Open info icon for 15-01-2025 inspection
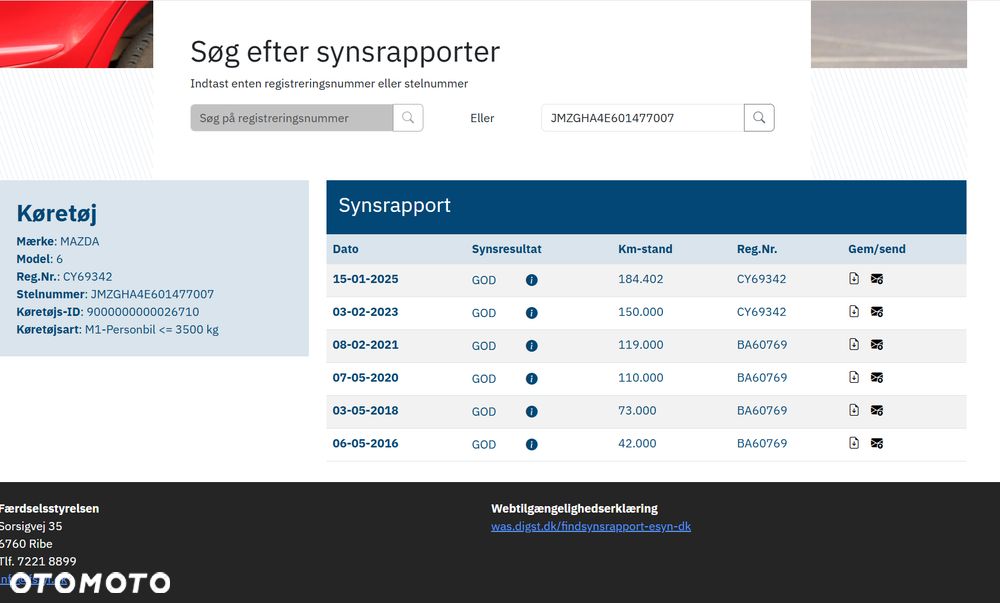The height and width of the screenshot is (603, 1000). pos(531,280)
